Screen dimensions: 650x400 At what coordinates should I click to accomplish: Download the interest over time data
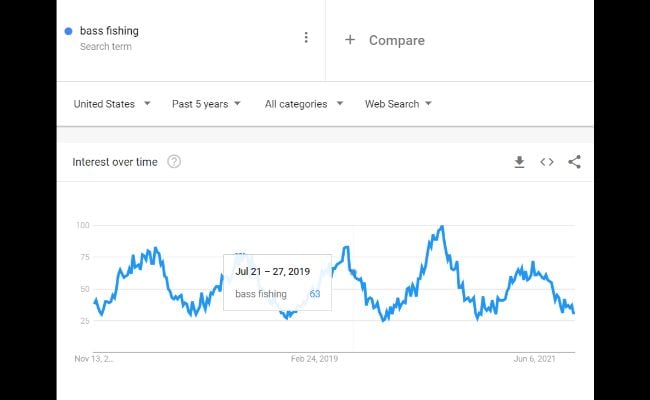point(519,162)
